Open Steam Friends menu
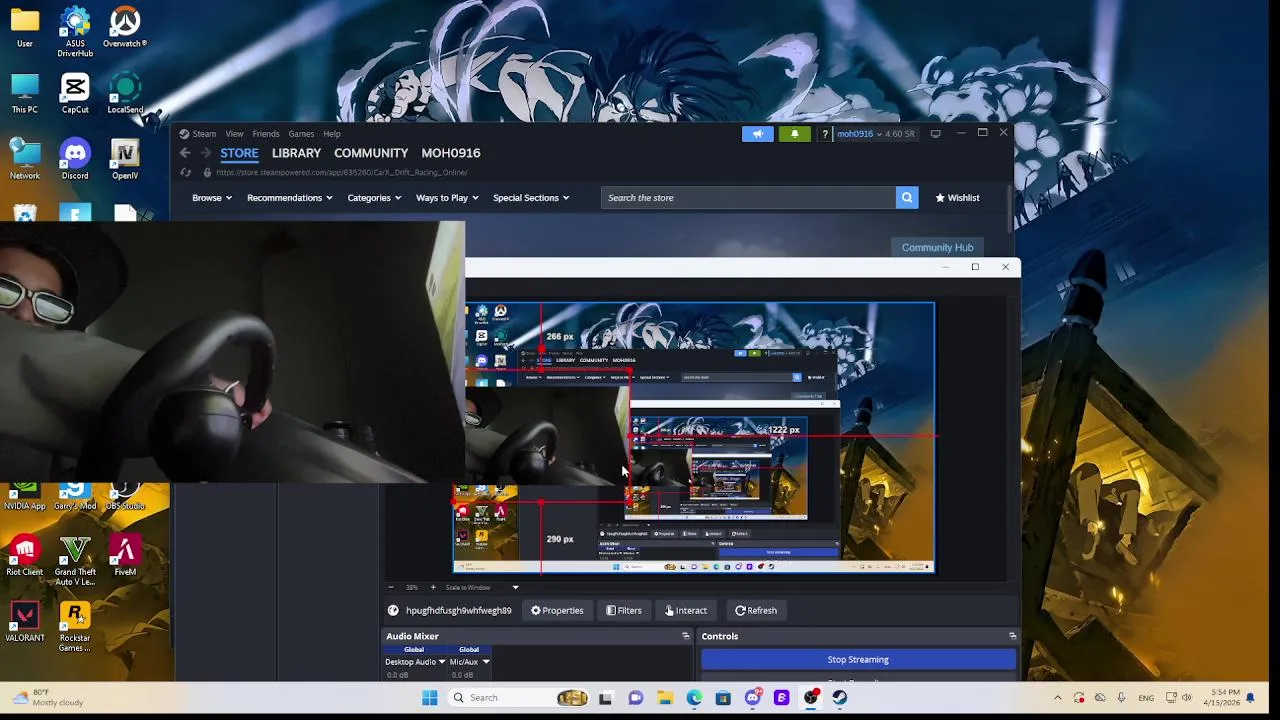Viewport: 1280px width, 720px height. (x=266, y=134)
